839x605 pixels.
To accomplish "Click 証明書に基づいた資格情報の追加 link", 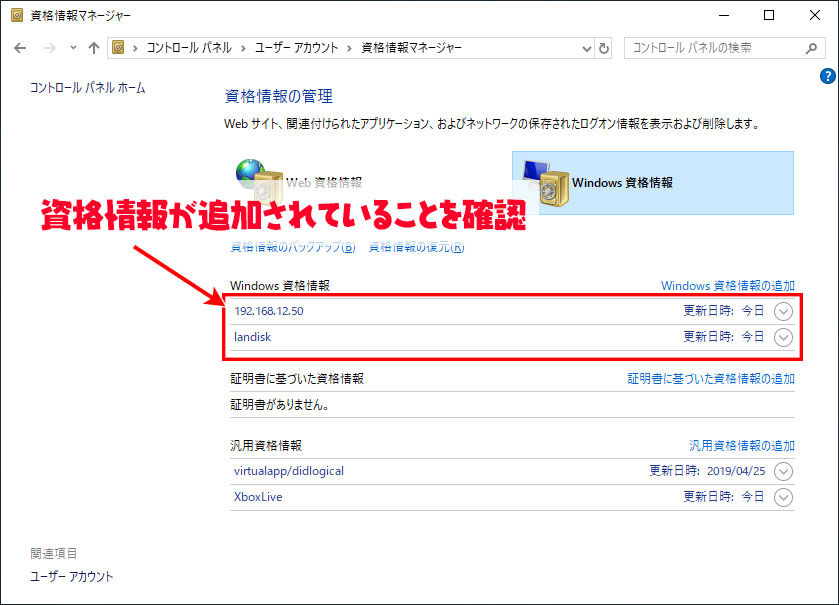I will pyautogui.click(x=711, y=379).
